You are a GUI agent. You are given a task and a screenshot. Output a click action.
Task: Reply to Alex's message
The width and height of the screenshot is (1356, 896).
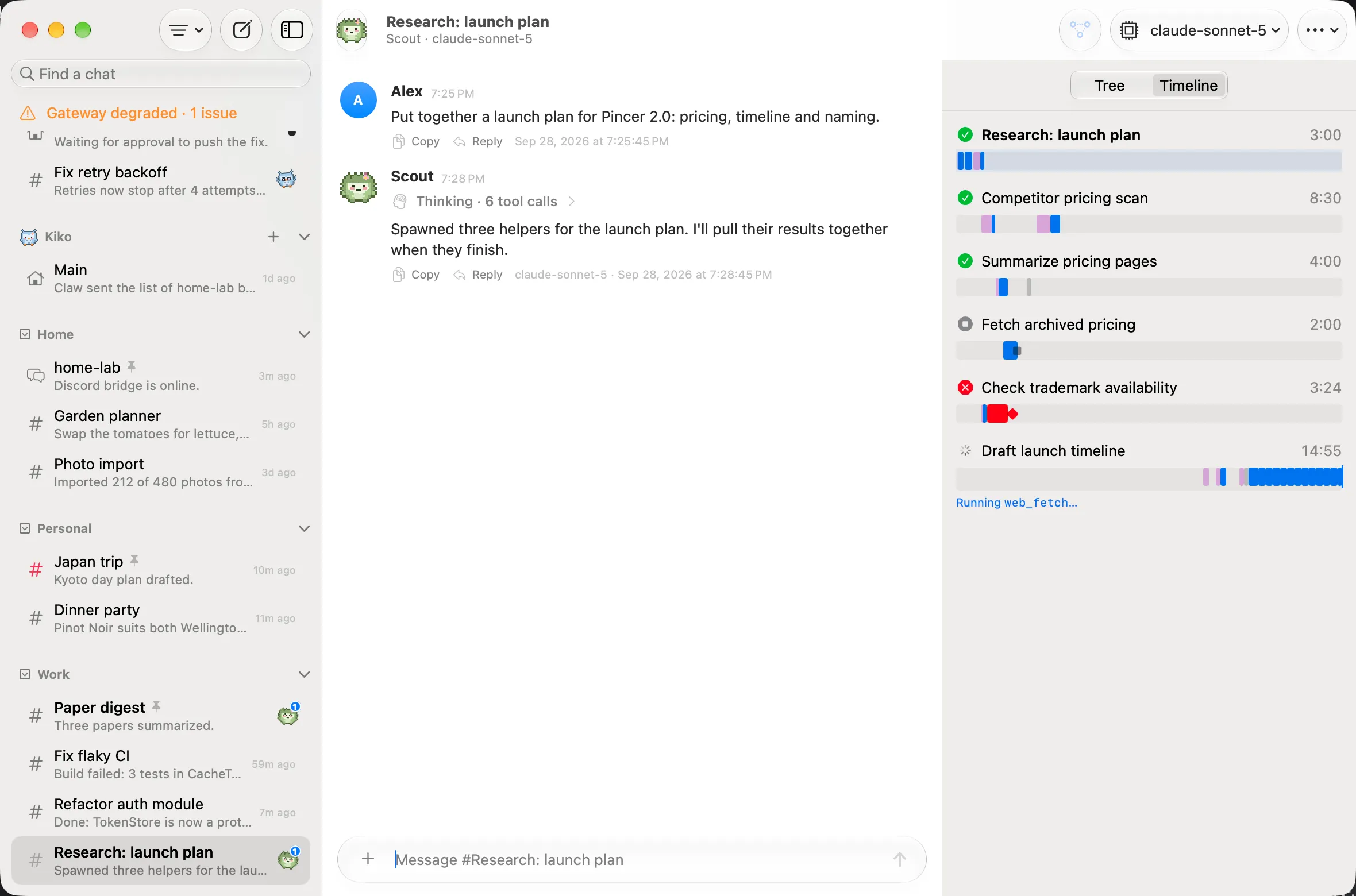pos(478,141)
